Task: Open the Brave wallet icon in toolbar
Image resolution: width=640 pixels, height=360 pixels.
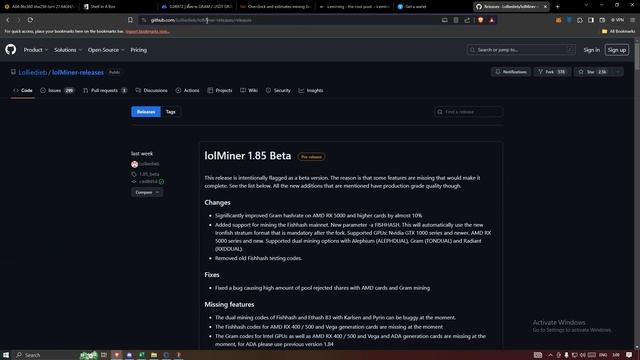Action: click(x=602, y=20)
